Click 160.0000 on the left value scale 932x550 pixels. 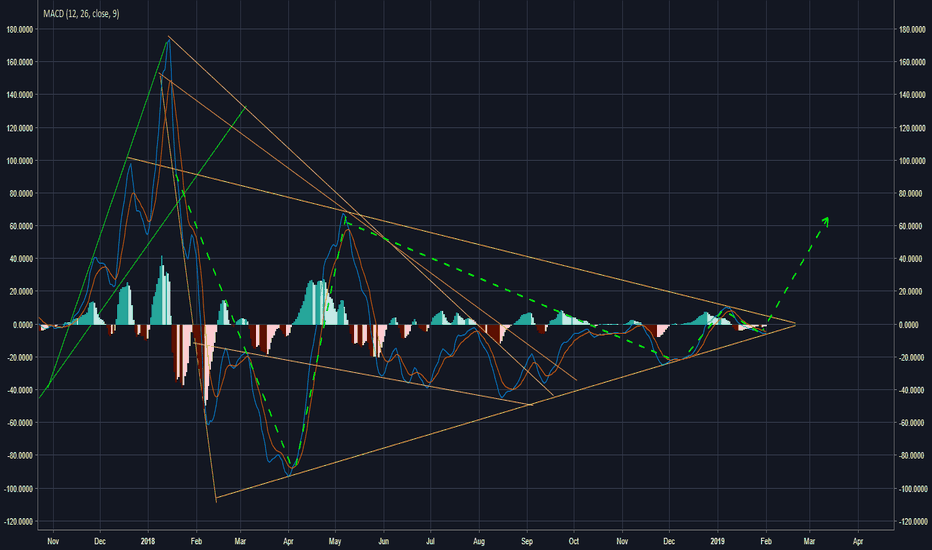point(20,62)
